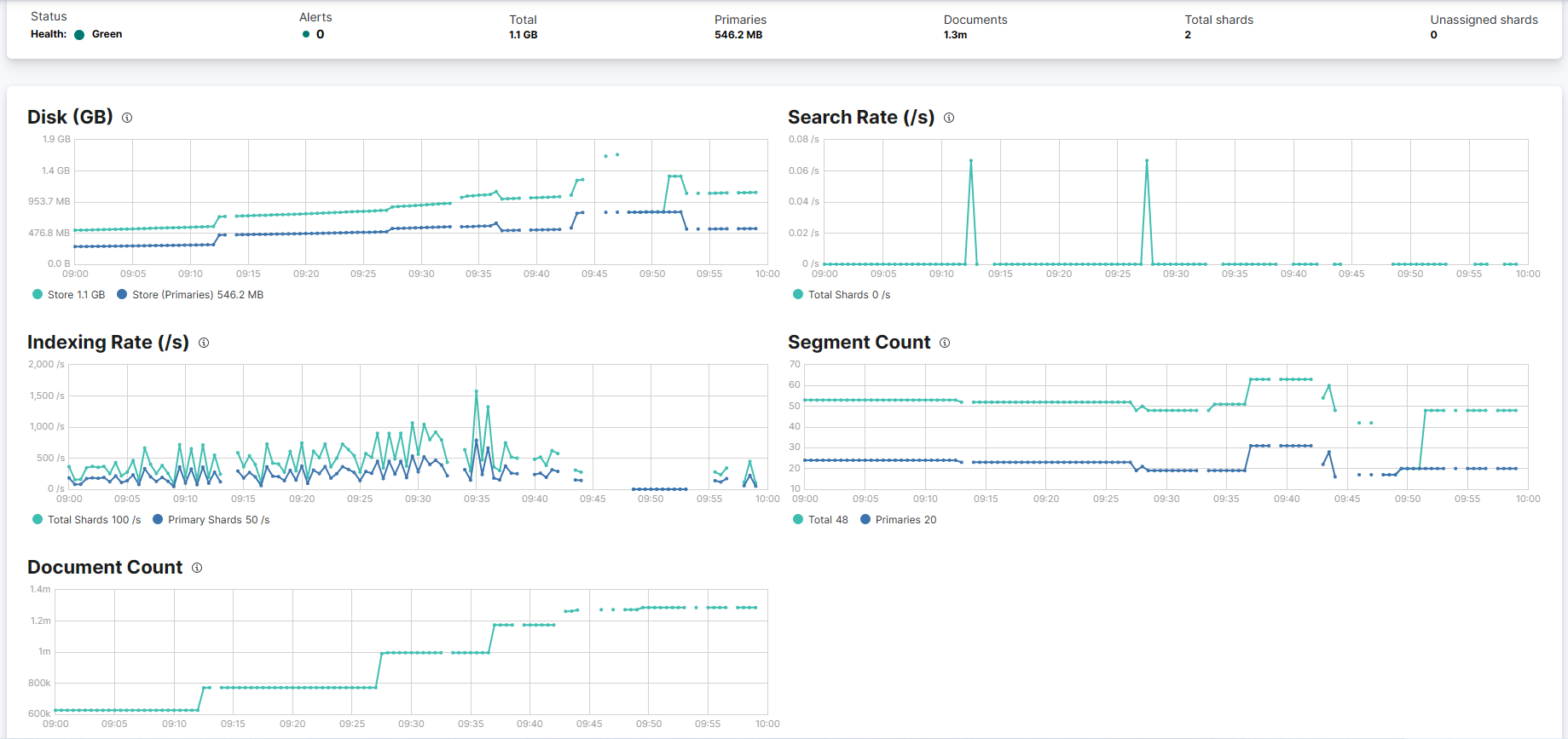Select the Indexing Rate (/s) chart title
The width and height of the screenshot is (1568, 739).
tap(108, 343)
